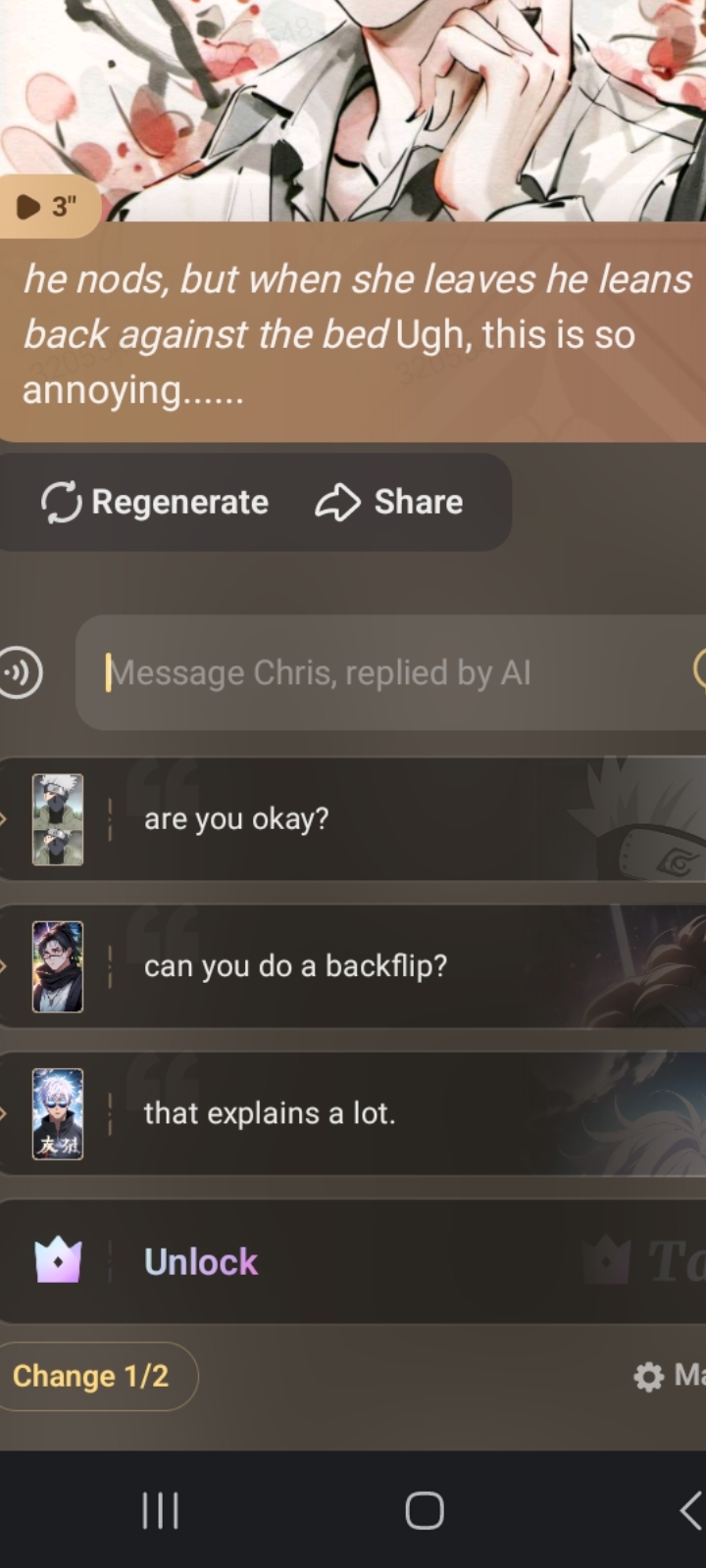Select the 'are you okay?' suggestion
This screenshot has width=706, height=1568.
coord(353,818)
